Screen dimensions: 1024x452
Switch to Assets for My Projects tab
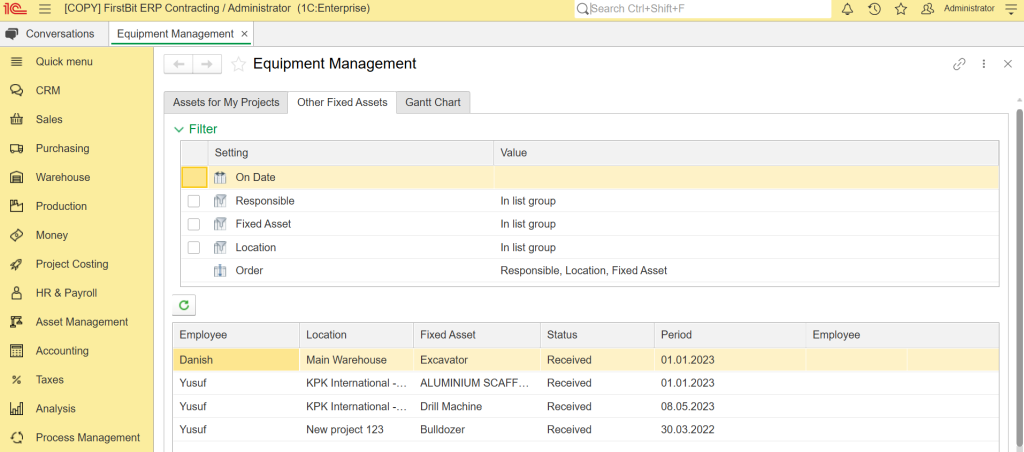pos(226,103)
